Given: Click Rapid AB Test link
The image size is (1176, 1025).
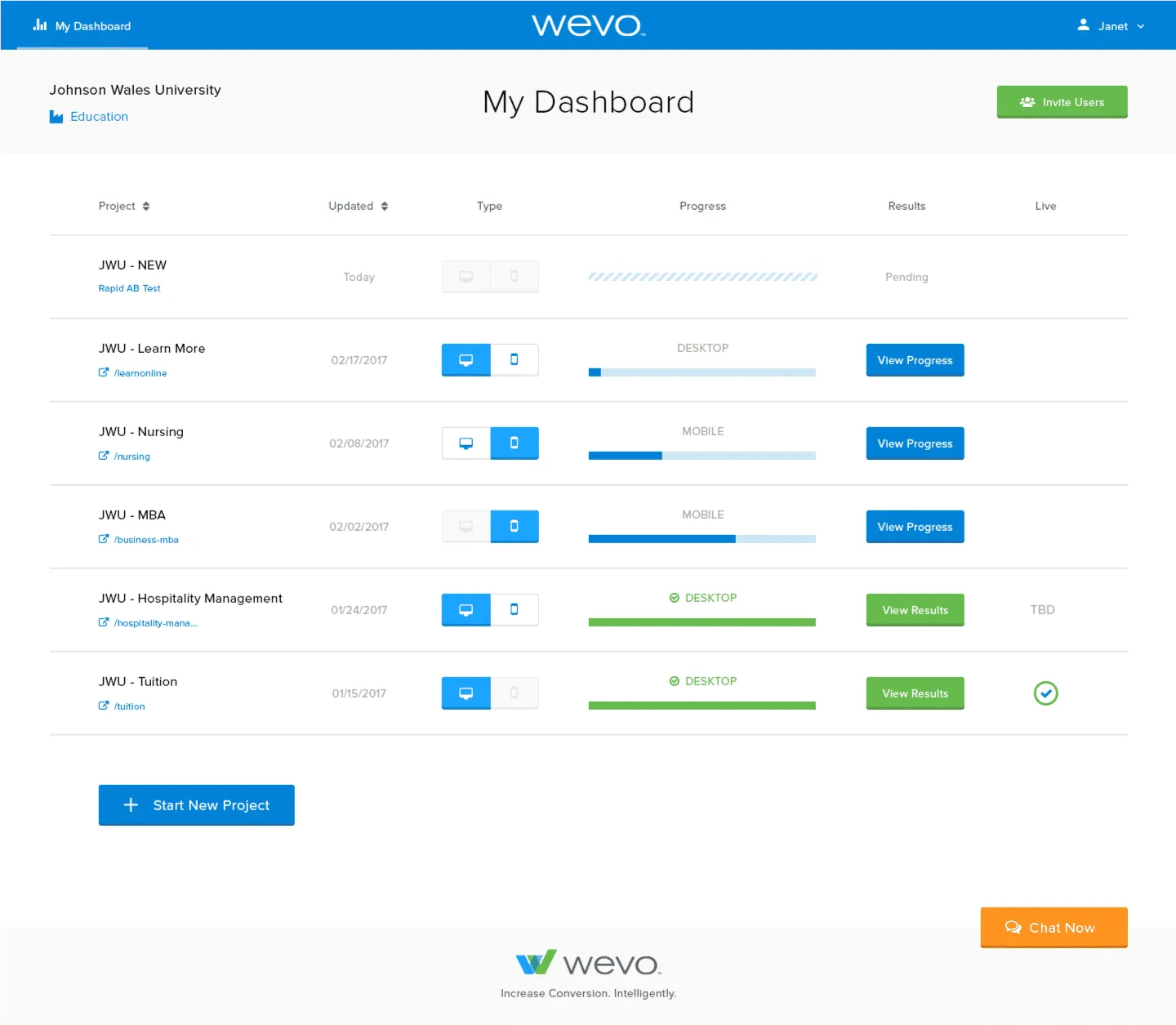Looking at the screenshot, I should click(129, 288).
